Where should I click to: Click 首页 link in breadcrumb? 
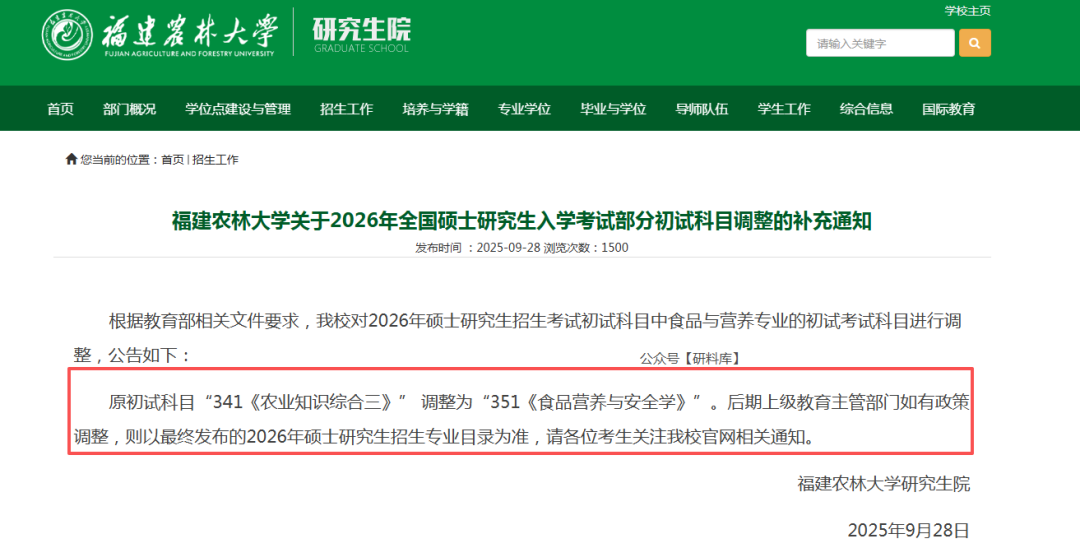172,160
